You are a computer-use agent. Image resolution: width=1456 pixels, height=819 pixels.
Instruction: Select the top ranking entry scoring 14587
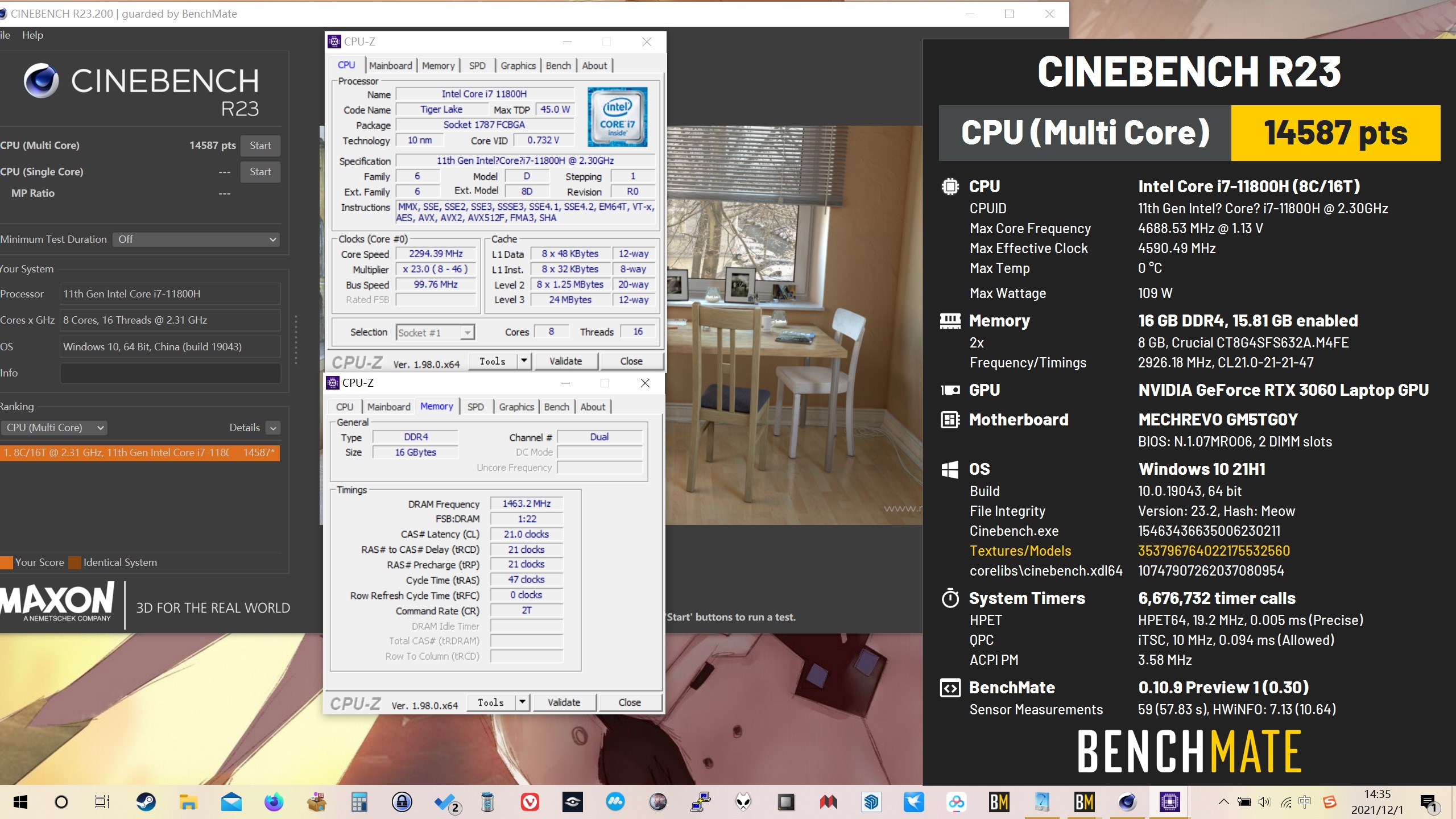coord(140,453)
